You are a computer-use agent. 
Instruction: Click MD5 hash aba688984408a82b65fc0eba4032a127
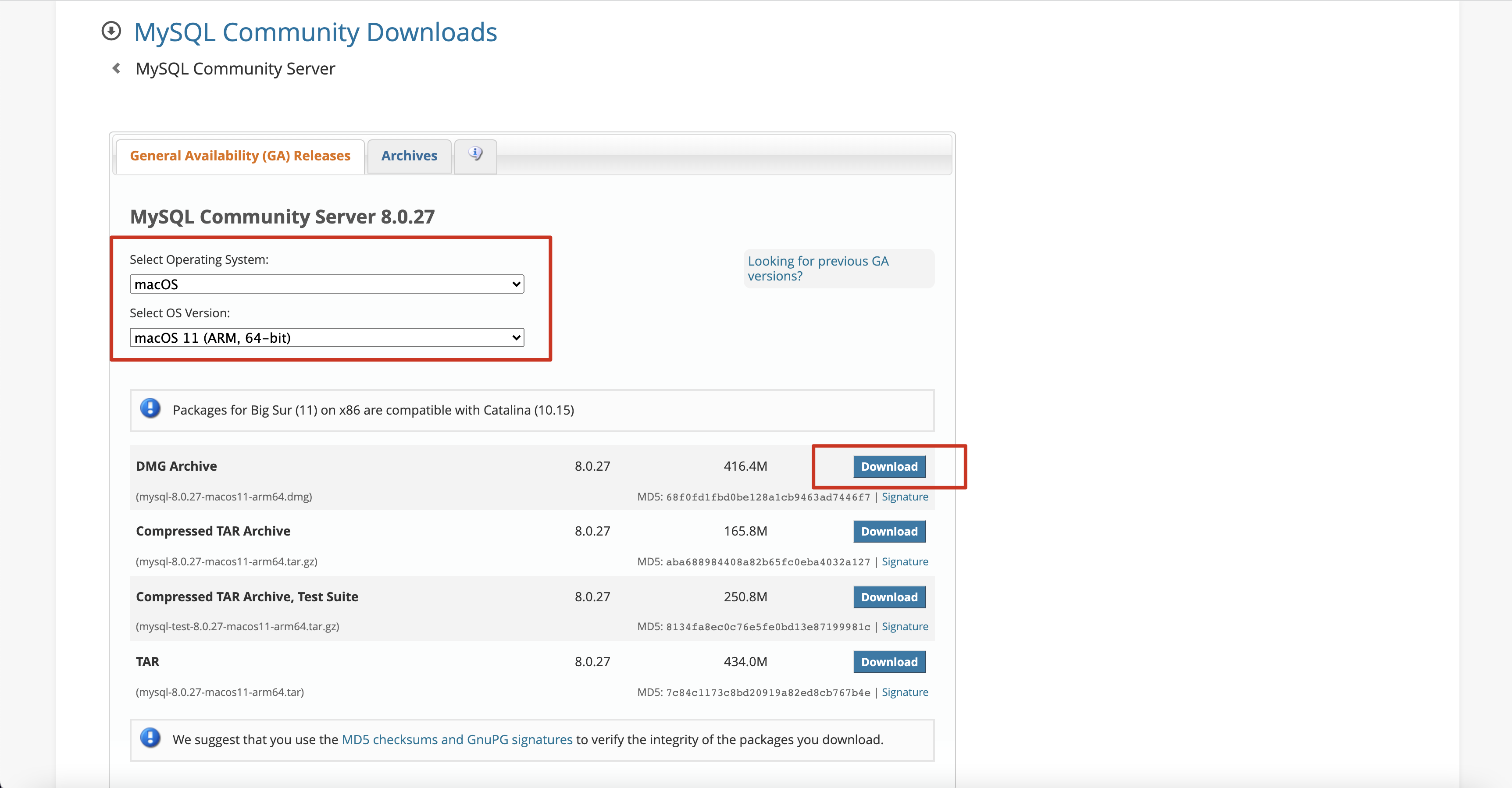pos(768,563)
